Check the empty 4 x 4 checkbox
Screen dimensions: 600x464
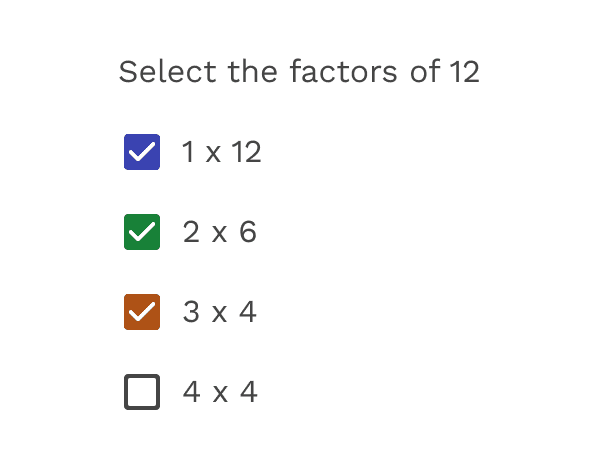point(142,392)
